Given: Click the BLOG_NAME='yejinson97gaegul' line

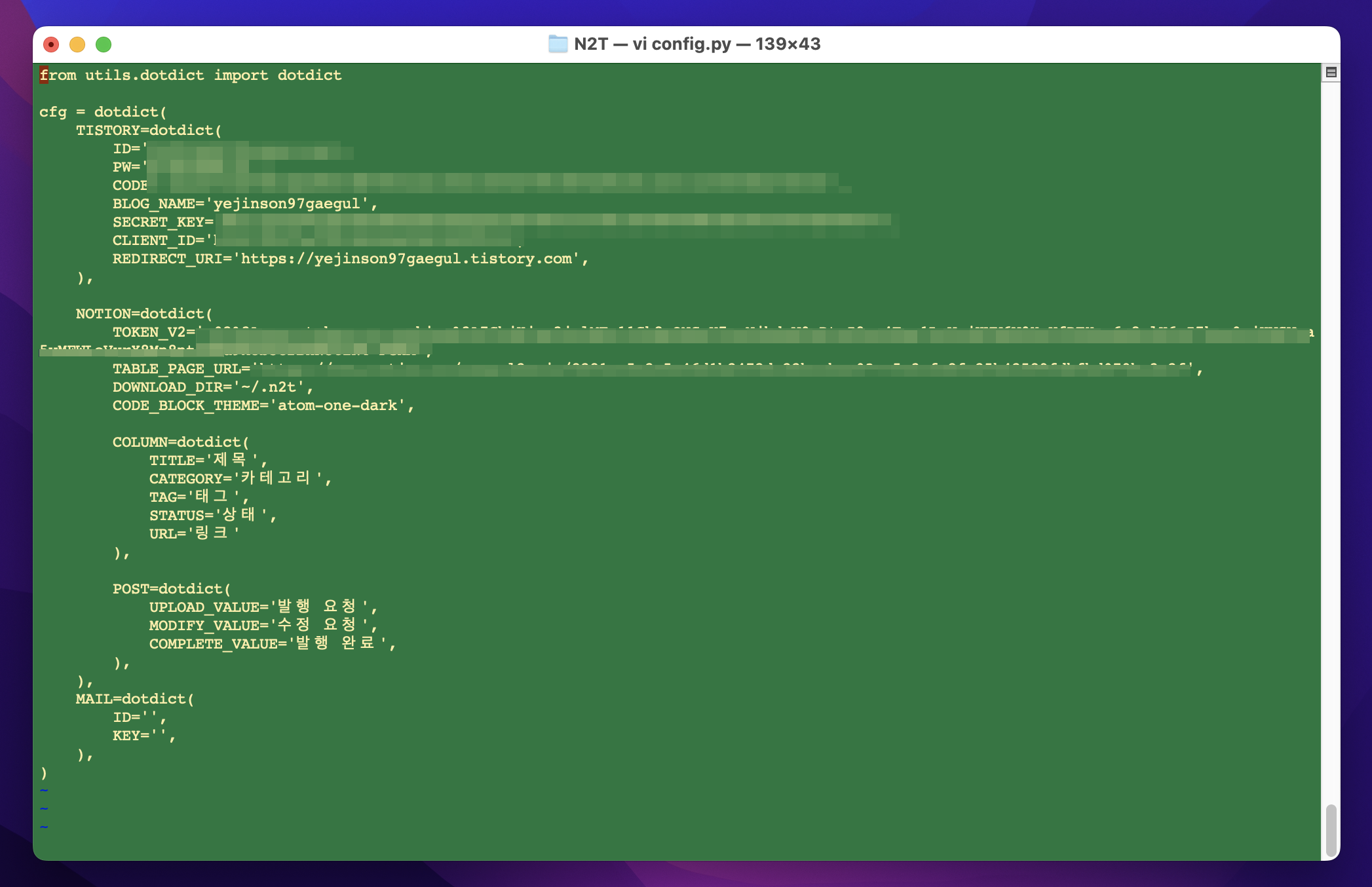Looking at the screenshot, I should [x=245, y=204].
